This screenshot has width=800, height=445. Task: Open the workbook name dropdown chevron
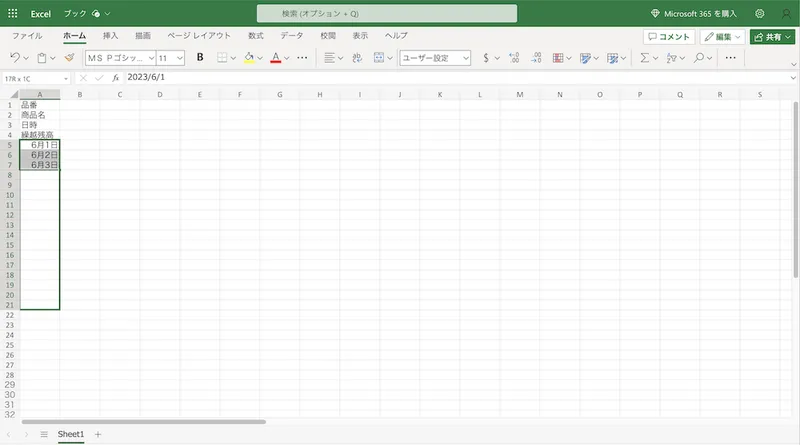[x=107, y=14]
